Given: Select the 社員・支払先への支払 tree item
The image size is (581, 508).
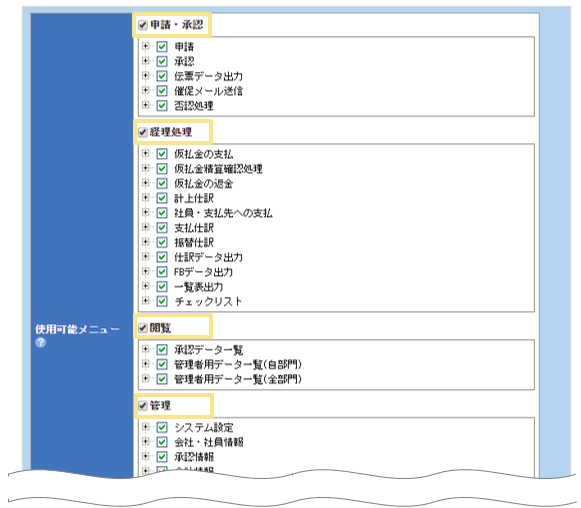Looking at the screenshot, I should (x=223, y=213).
